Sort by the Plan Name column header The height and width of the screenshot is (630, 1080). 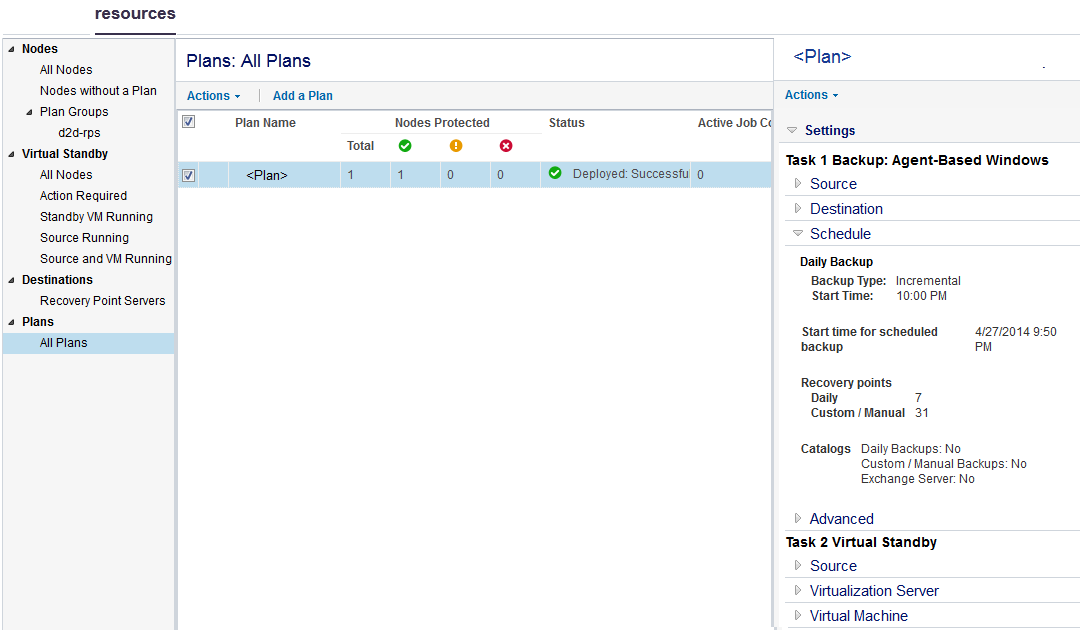coord(265,123)
